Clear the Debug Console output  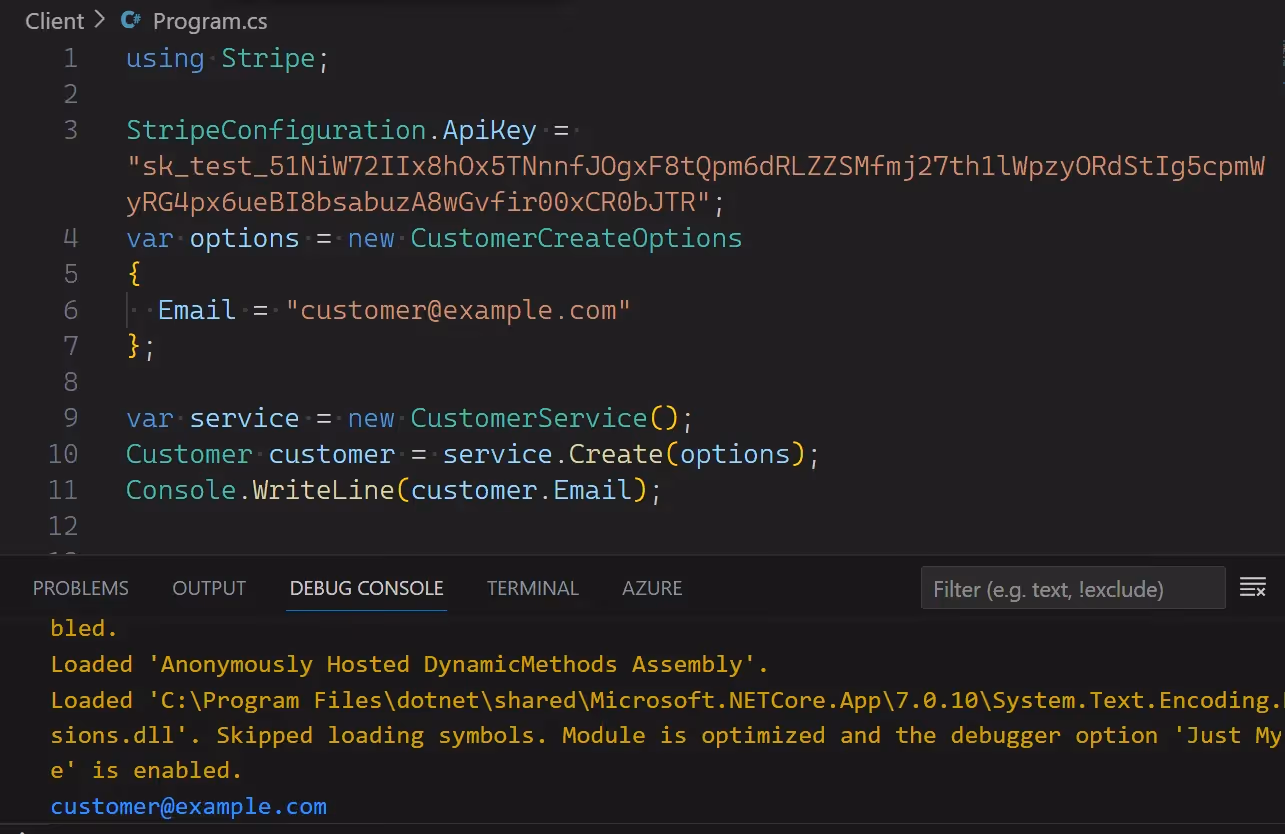coord(1253,588)
